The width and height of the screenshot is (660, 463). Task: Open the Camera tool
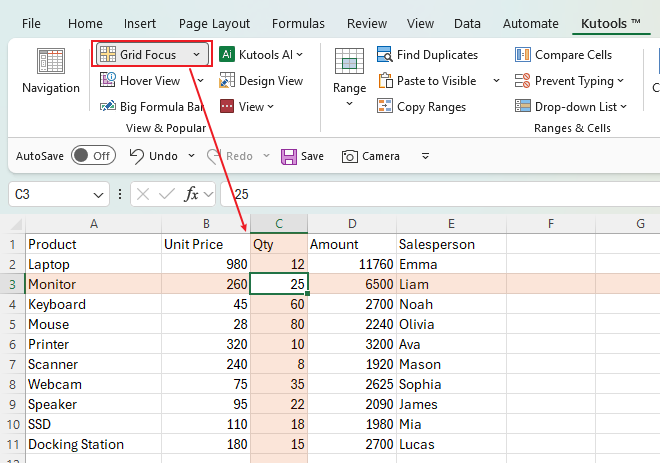point(370,156)
